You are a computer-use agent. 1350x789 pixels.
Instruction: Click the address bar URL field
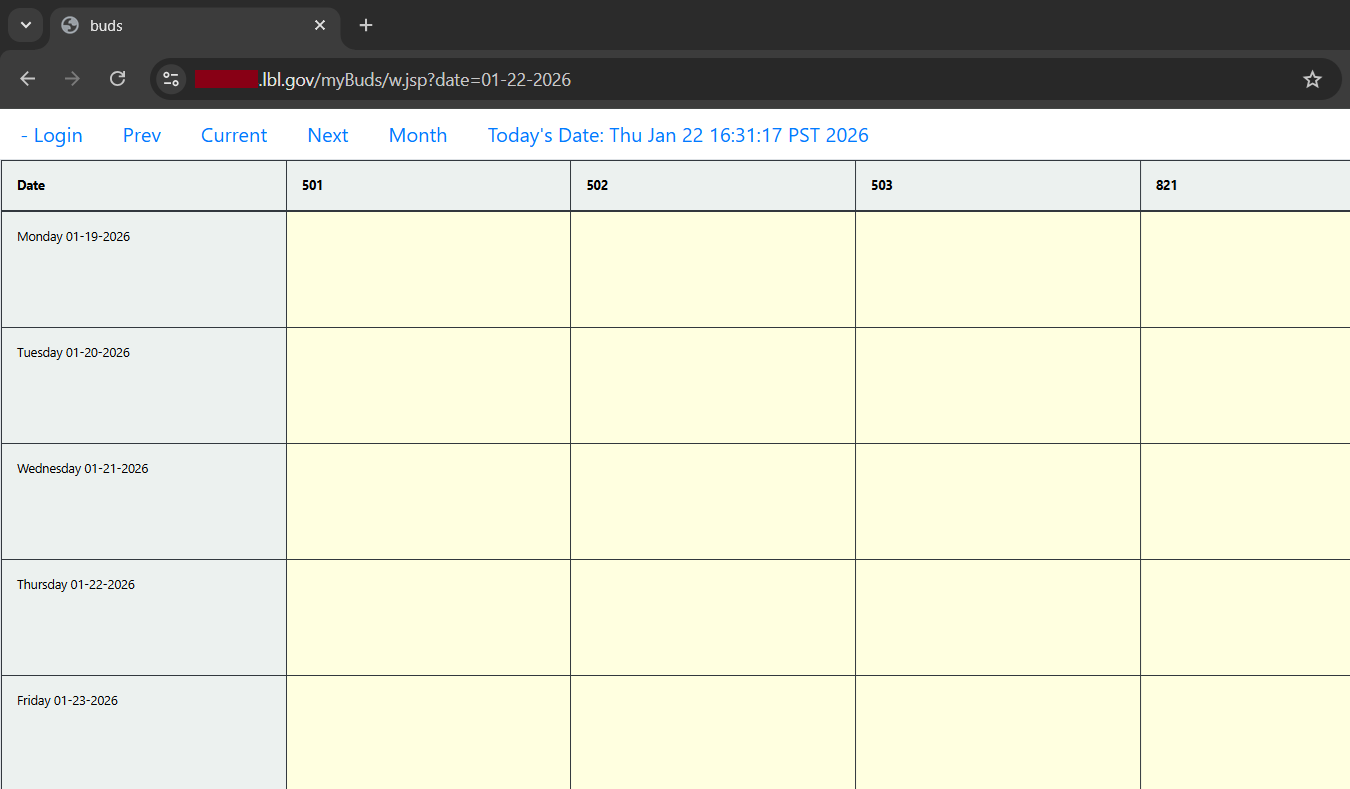click(x=700, y=79)
